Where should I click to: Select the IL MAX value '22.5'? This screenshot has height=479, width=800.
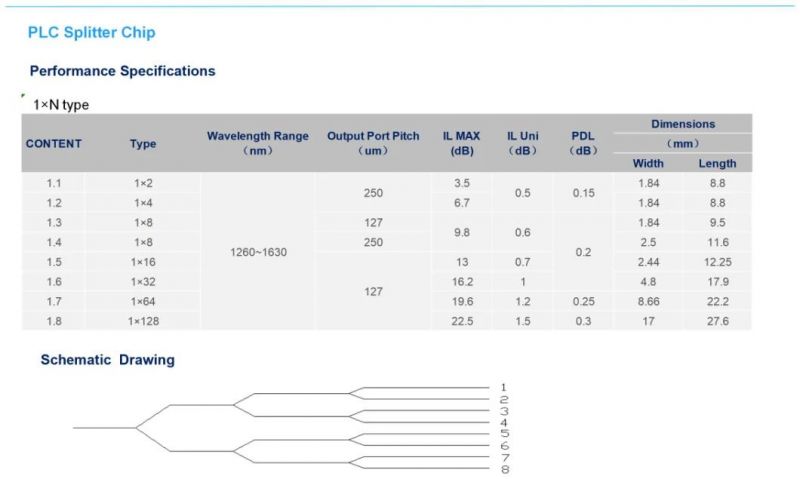pyautogui.click(x=462, y=321)
